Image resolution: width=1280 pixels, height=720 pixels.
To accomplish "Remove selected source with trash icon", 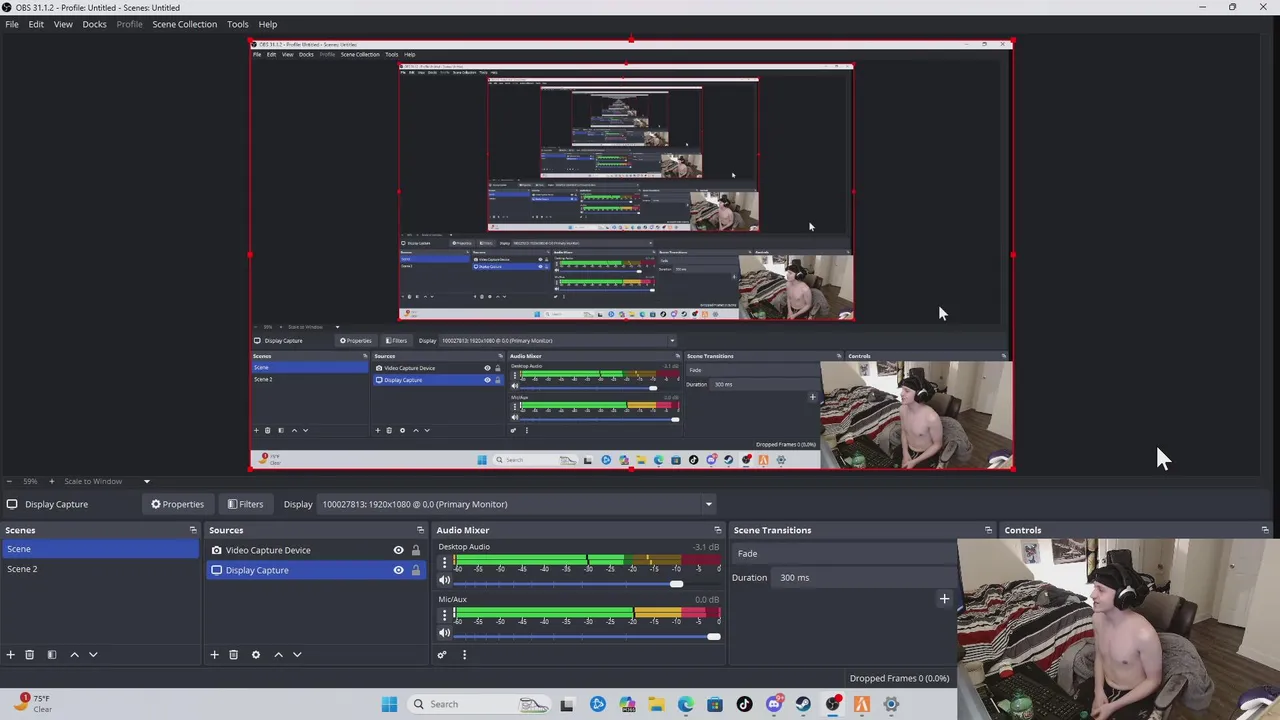I will point(233,654).
